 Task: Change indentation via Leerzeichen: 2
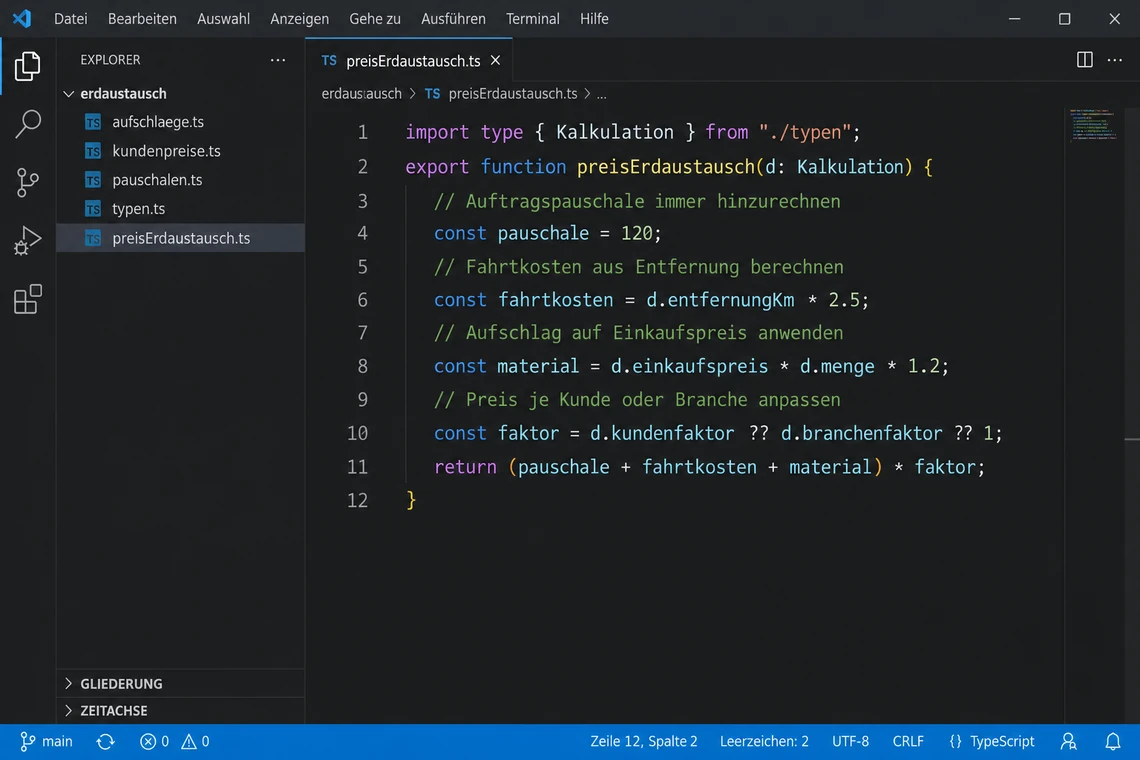click(x=764, y=741)
